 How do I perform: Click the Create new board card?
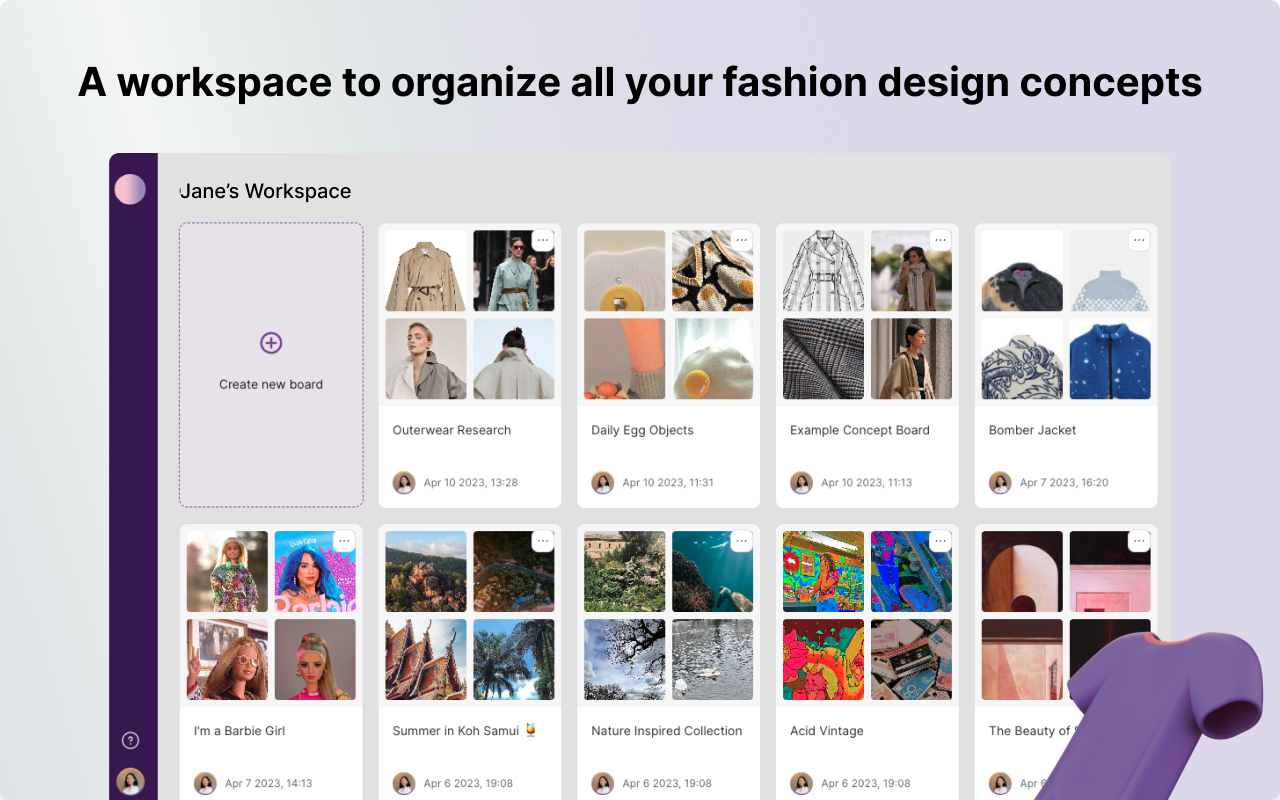[x=270, y=364]
